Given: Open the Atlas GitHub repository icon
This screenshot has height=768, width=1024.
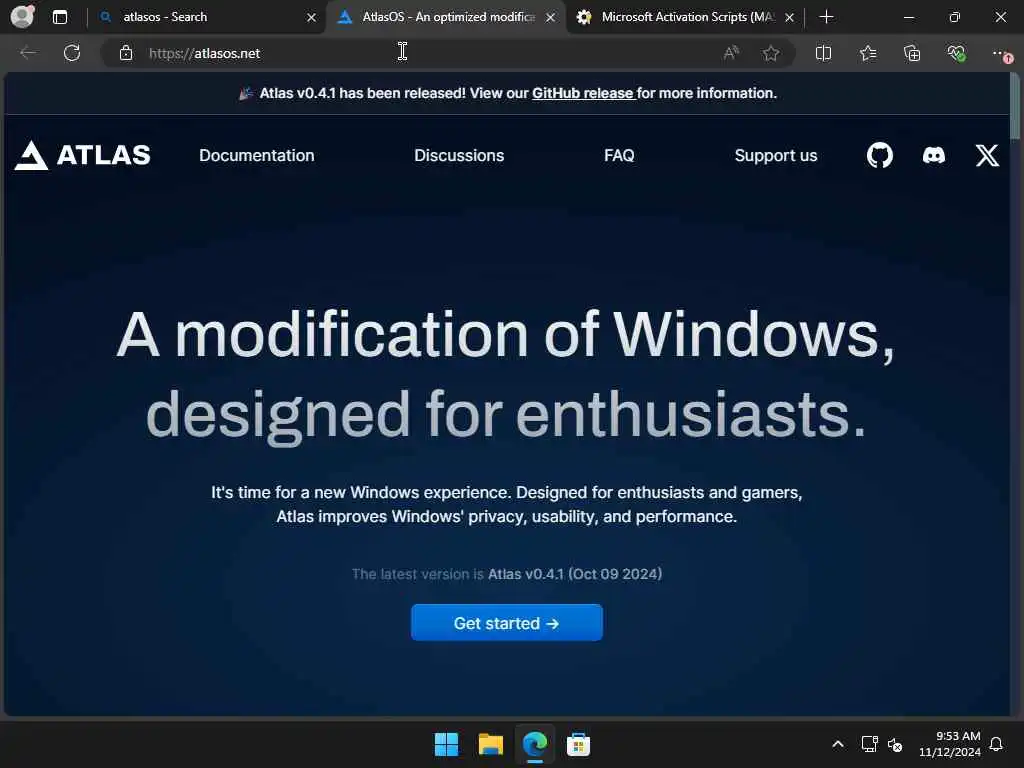Looking at the screenshot, I should tap(880, 155).
